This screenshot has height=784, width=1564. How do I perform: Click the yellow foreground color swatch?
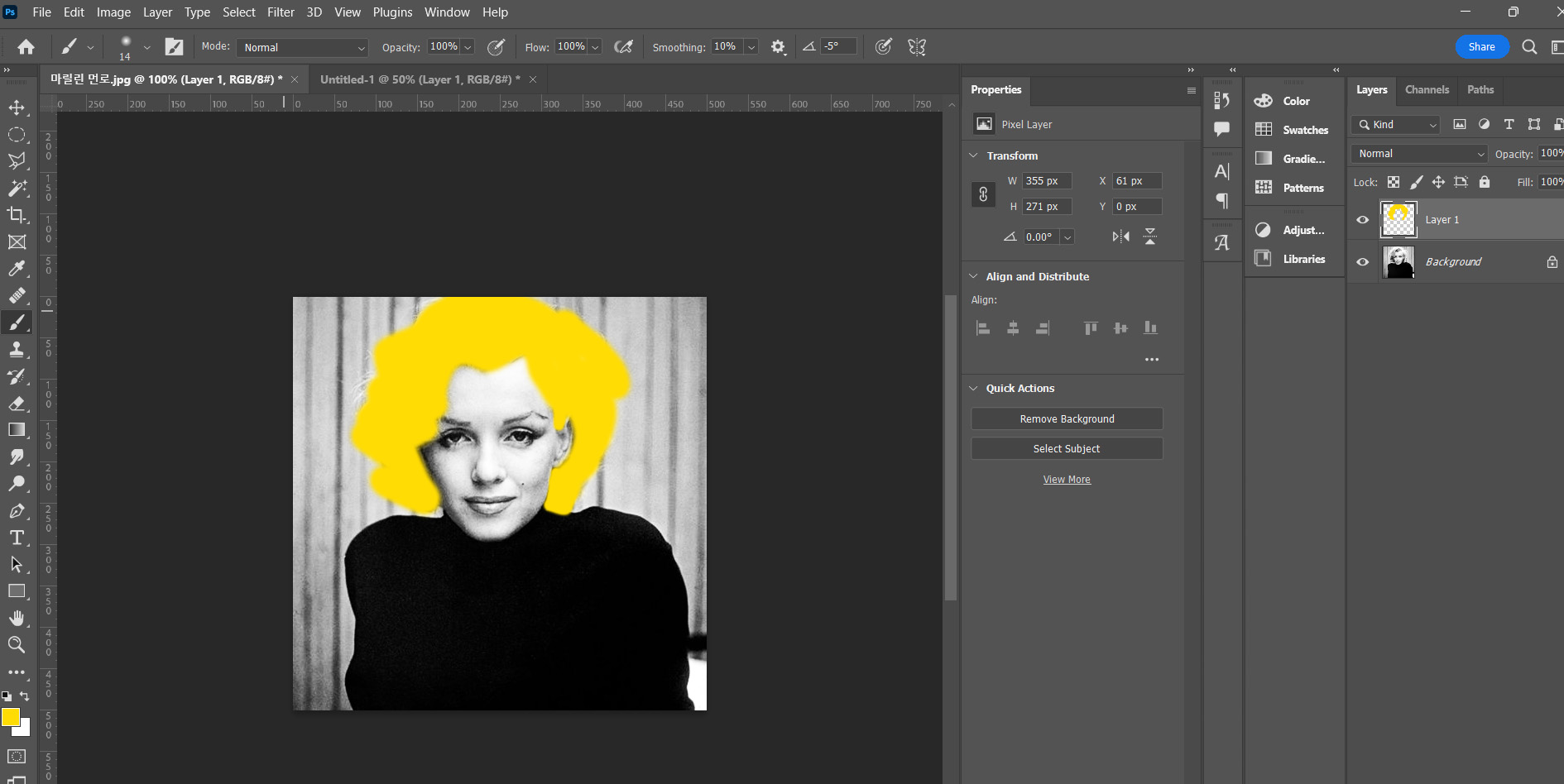pos(11,717)
